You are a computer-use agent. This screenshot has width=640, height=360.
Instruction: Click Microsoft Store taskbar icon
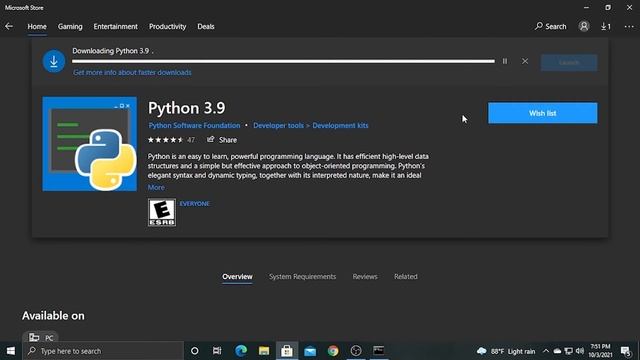pyautogui.click(x=287, y=351)
